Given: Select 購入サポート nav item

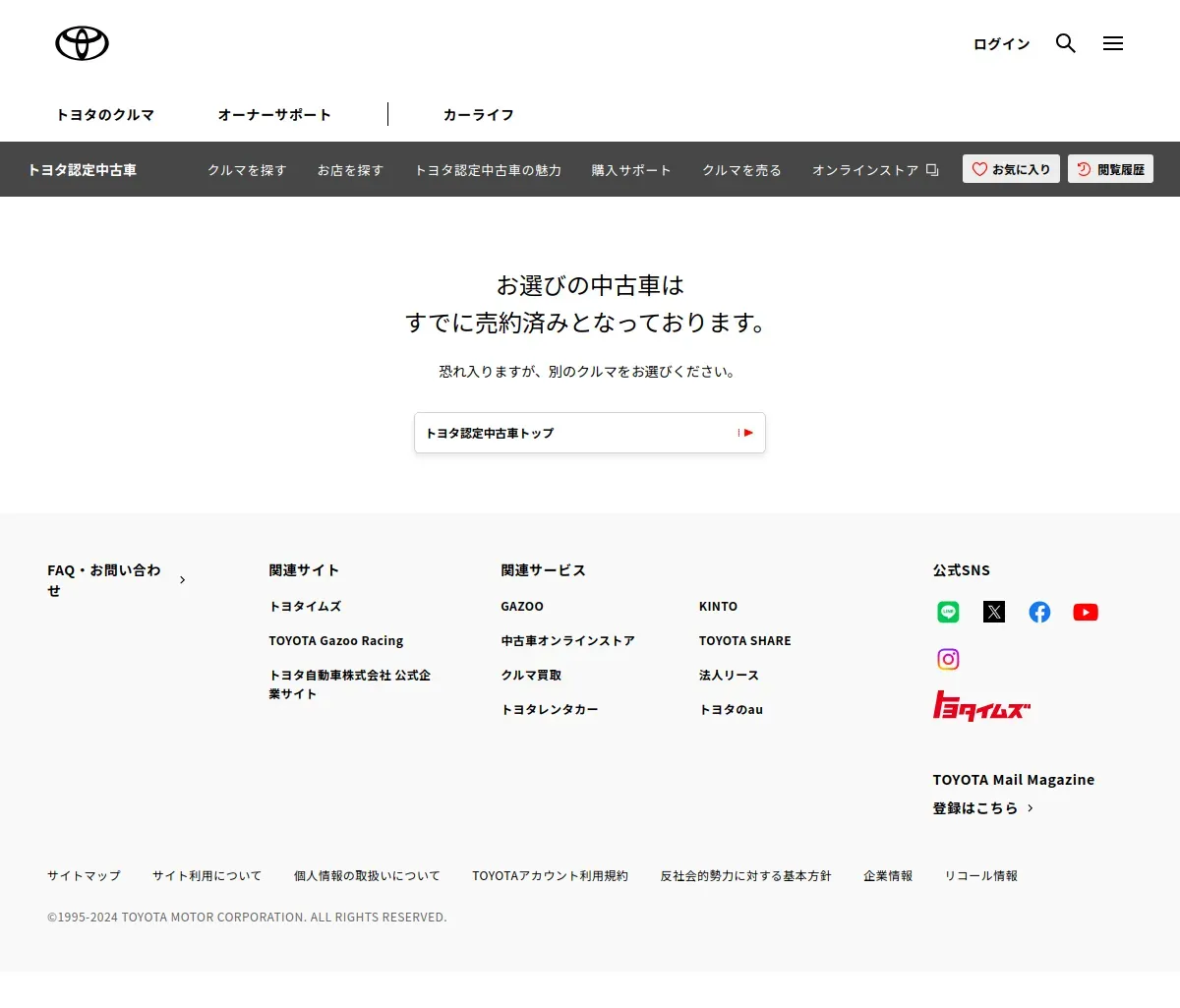Looking at the screenshot, I should [x=631, y=170].
